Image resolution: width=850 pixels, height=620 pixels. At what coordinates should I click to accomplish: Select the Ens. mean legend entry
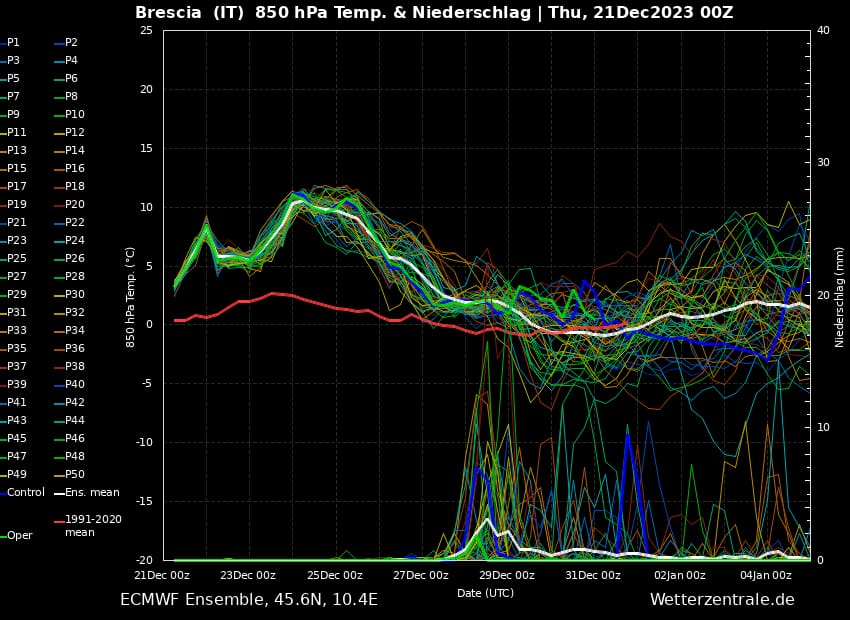(91, 492)
